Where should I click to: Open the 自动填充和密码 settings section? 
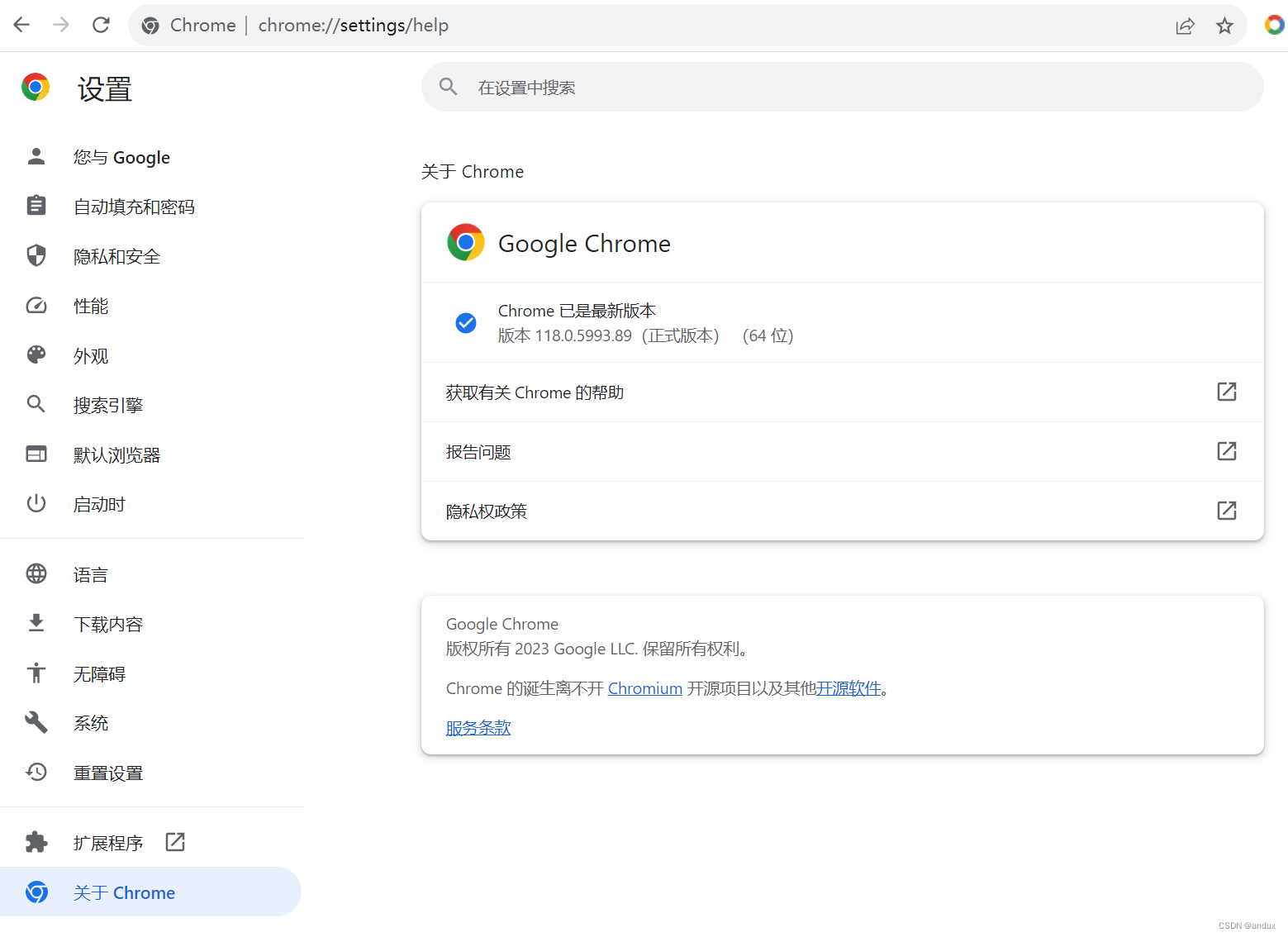152,207
